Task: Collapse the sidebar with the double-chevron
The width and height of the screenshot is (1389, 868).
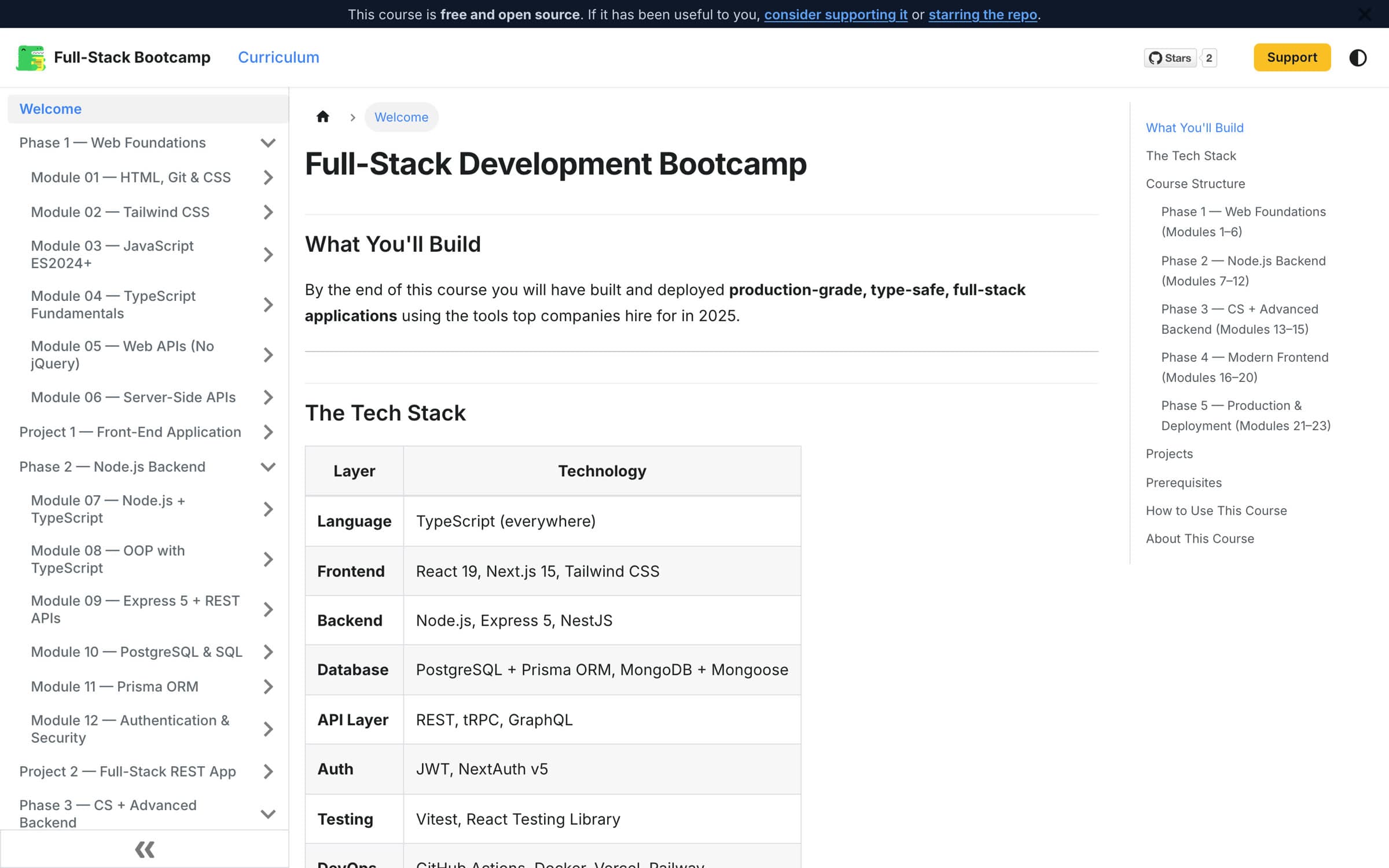Action: tap(145, 849)
